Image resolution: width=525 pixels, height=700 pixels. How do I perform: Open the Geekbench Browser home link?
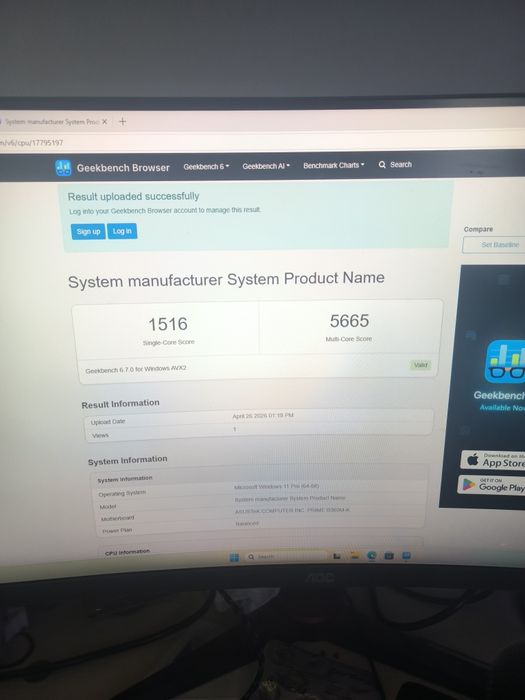tap(123, 168)
